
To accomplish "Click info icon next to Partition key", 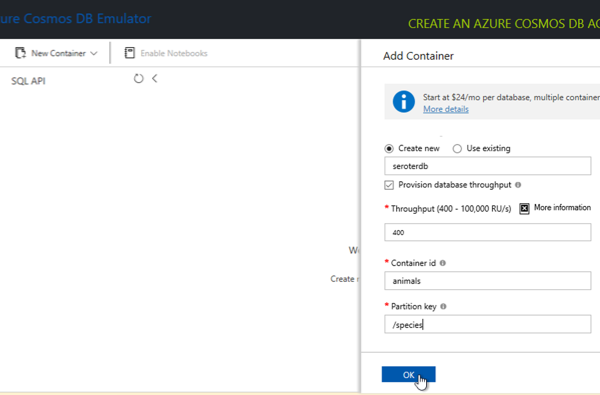I will (x=443, y=306).
